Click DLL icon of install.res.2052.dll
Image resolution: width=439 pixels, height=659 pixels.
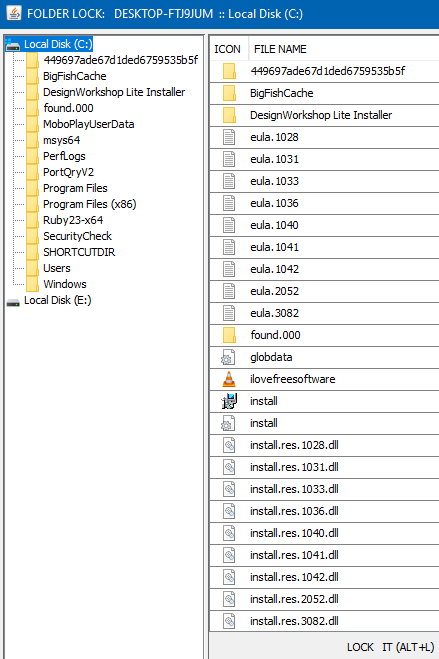[229, 599]
